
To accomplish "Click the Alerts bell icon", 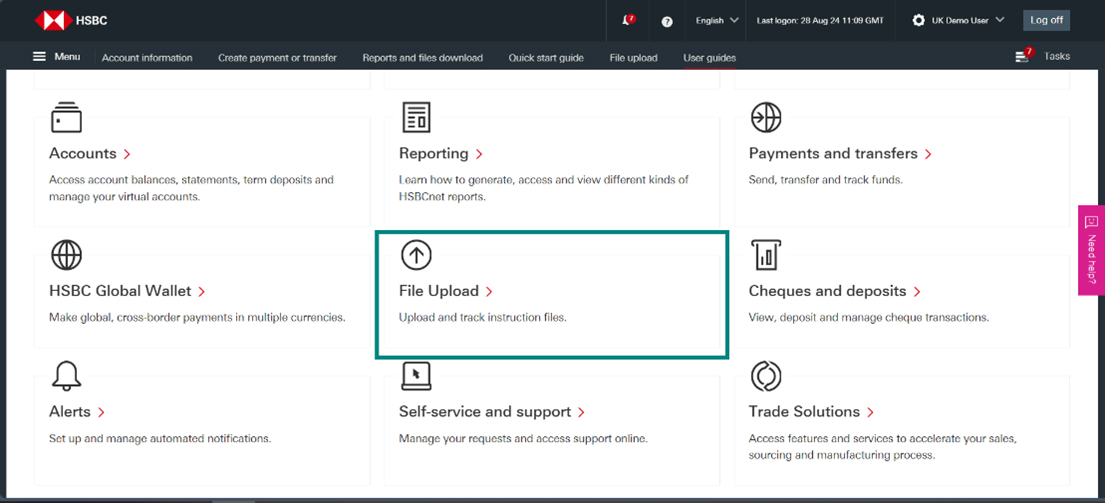I will [x=66, y=376].
